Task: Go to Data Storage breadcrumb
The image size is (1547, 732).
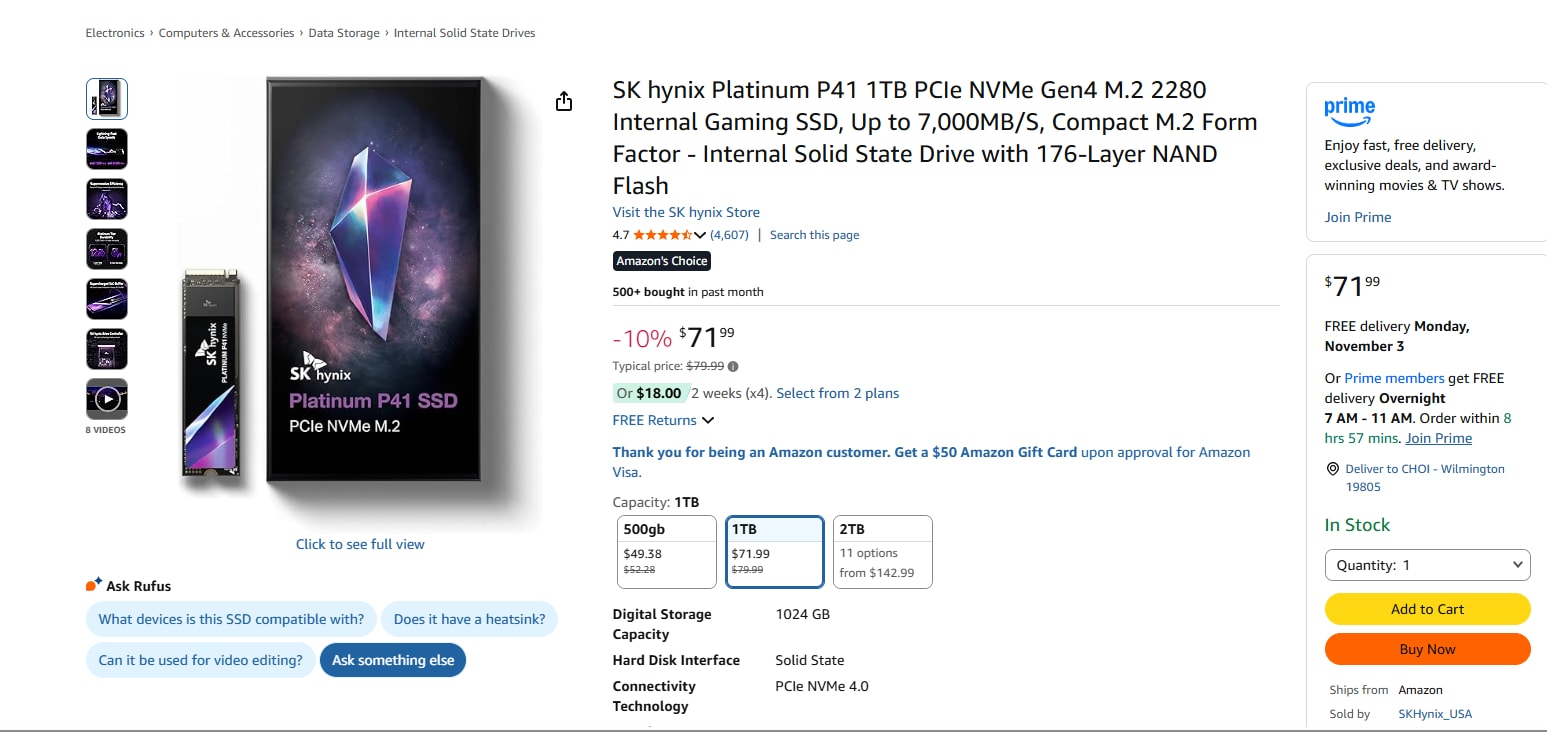Action: (344, 33)
